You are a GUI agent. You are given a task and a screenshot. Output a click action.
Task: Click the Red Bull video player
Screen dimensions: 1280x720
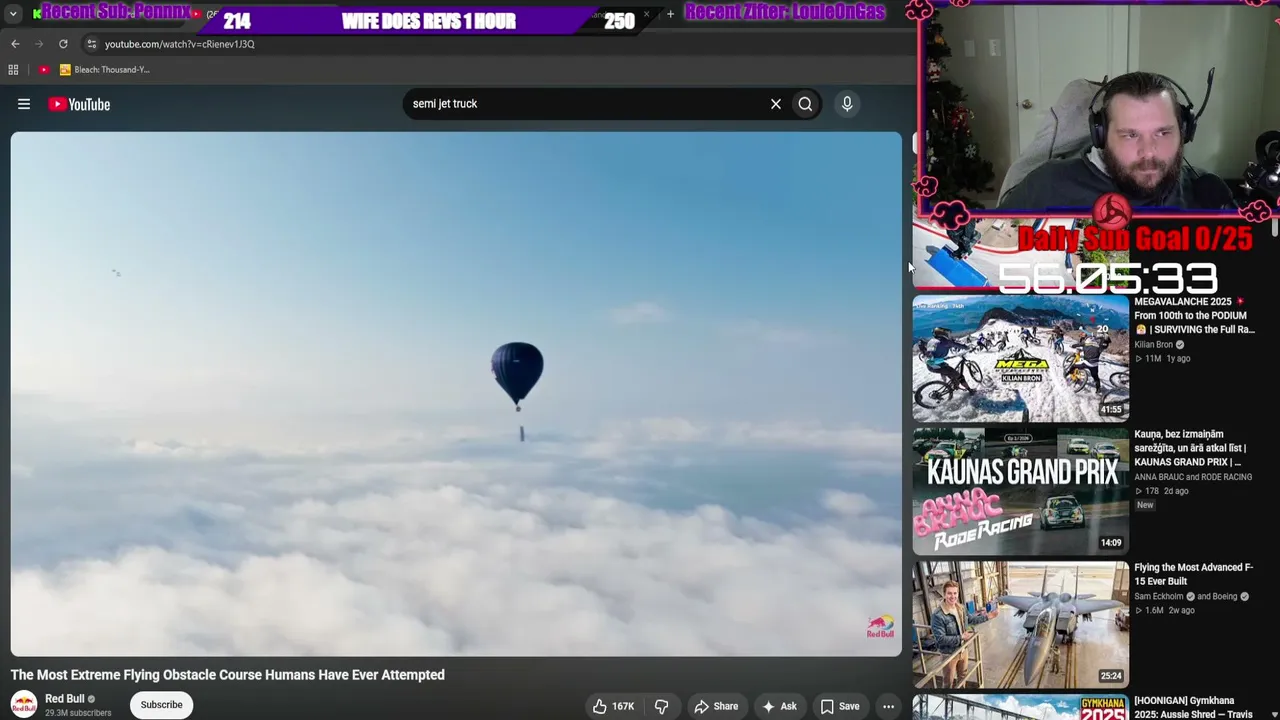point(456,394)
